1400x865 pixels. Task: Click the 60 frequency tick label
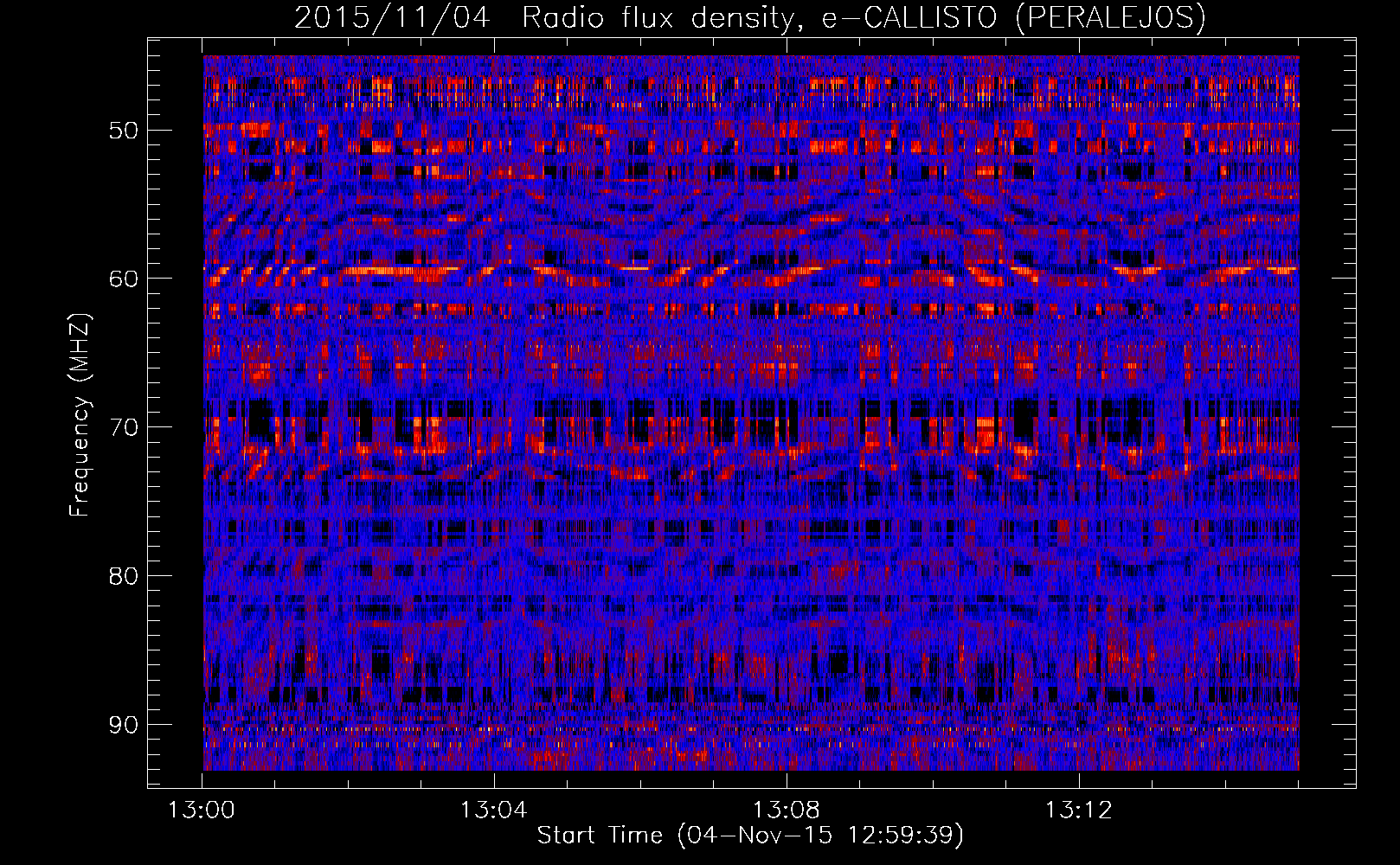point(123,279)
